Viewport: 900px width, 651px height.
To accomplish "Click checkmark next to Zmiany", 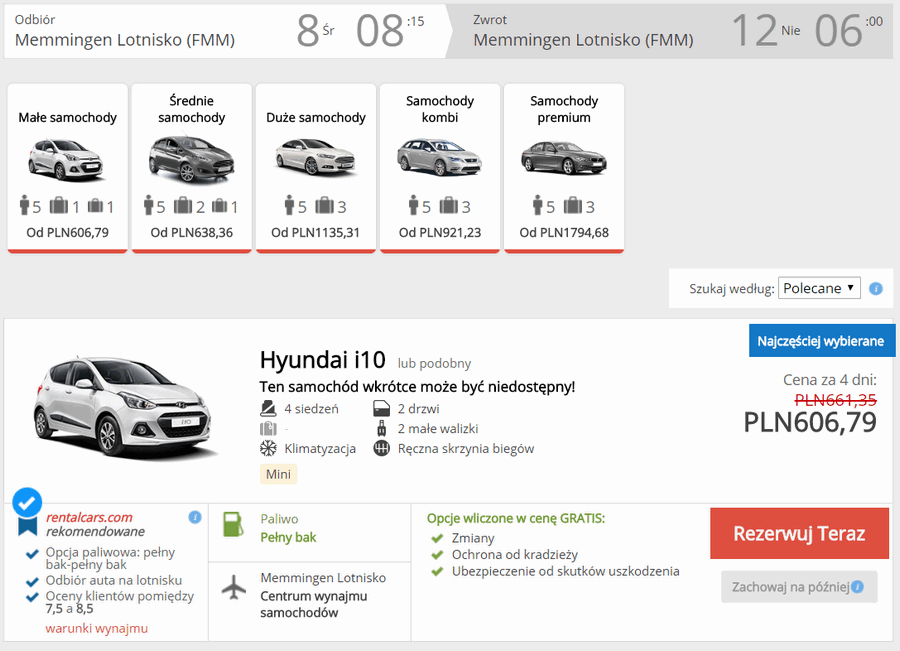I will click(437, 538).
